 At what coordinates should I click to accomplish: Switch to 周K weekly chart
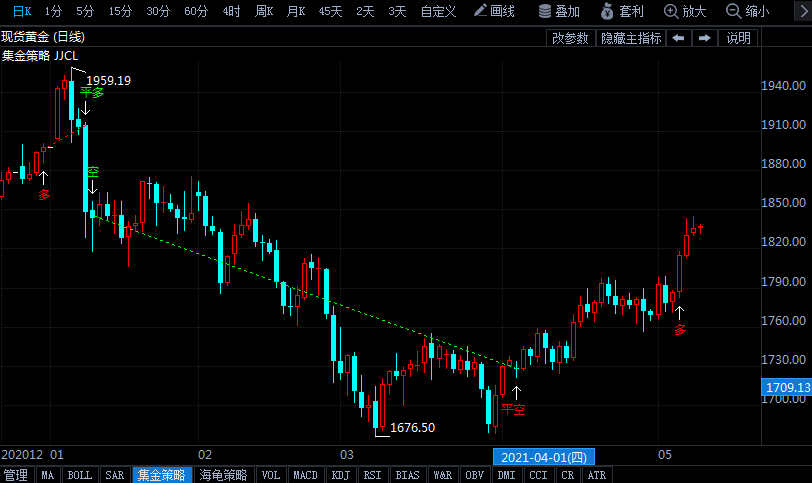coord(264,11)
